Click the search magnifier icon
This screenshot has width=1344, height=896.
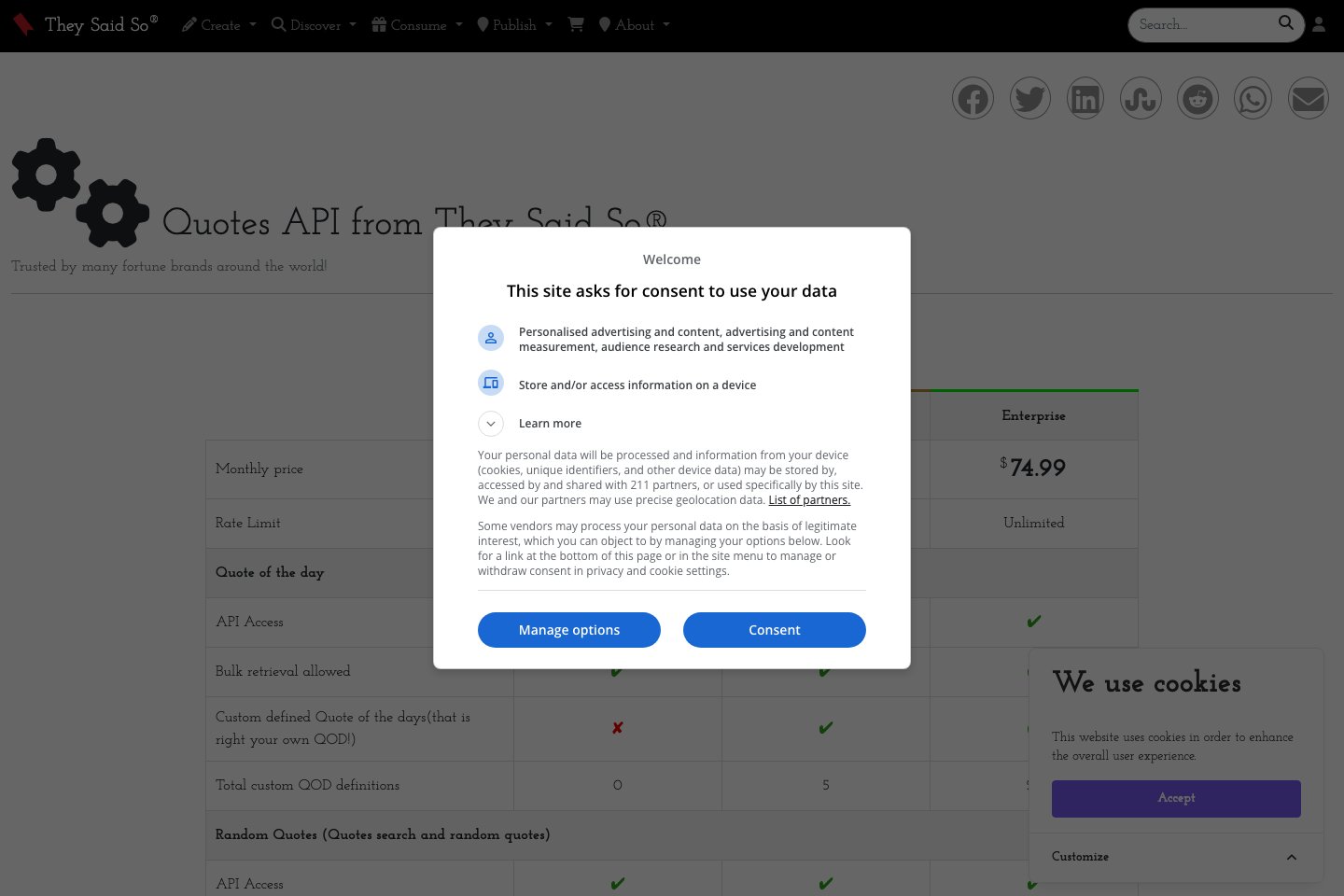tap(1285, 22)
